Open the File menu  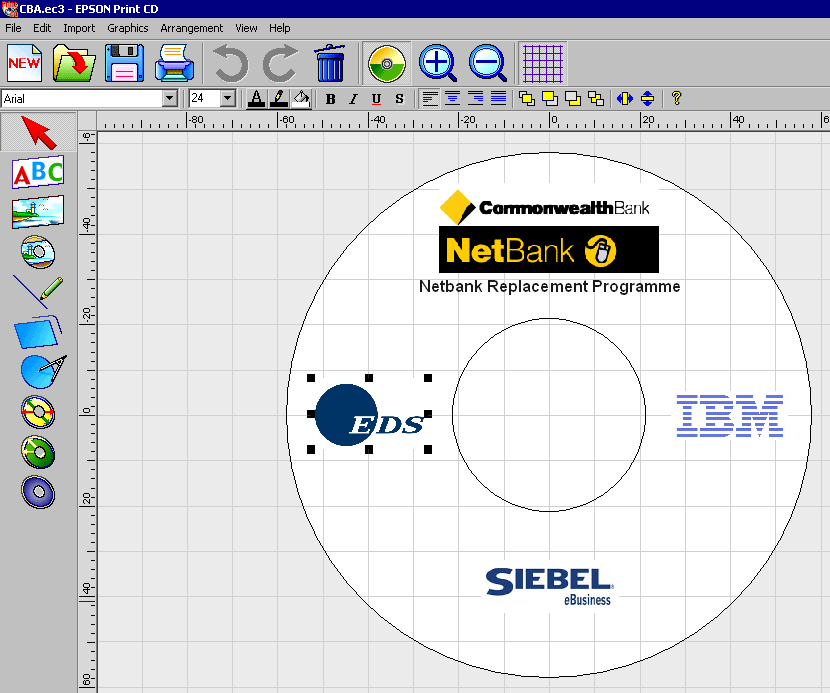pyautogui.click(x=13, y=28)
